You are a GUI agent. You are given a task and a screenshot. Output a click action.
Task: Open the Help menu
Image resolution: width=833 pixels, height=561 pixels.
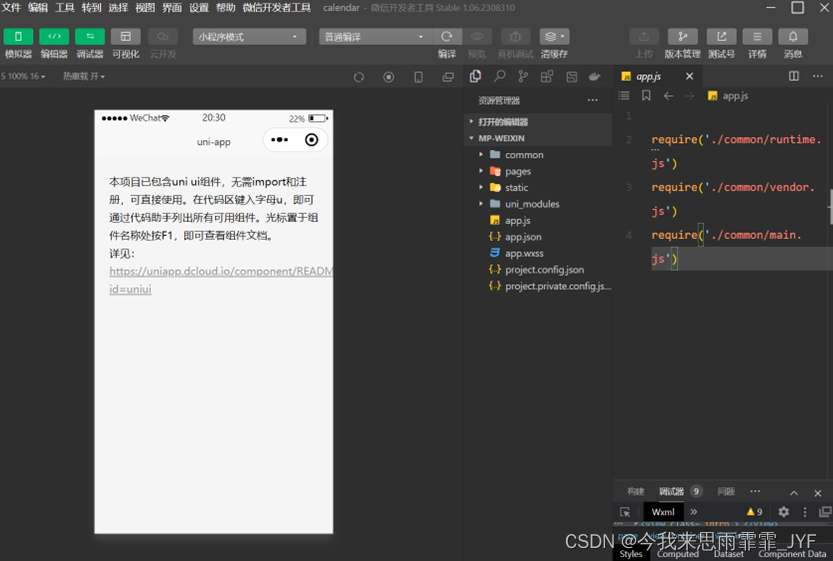(226, 8)
